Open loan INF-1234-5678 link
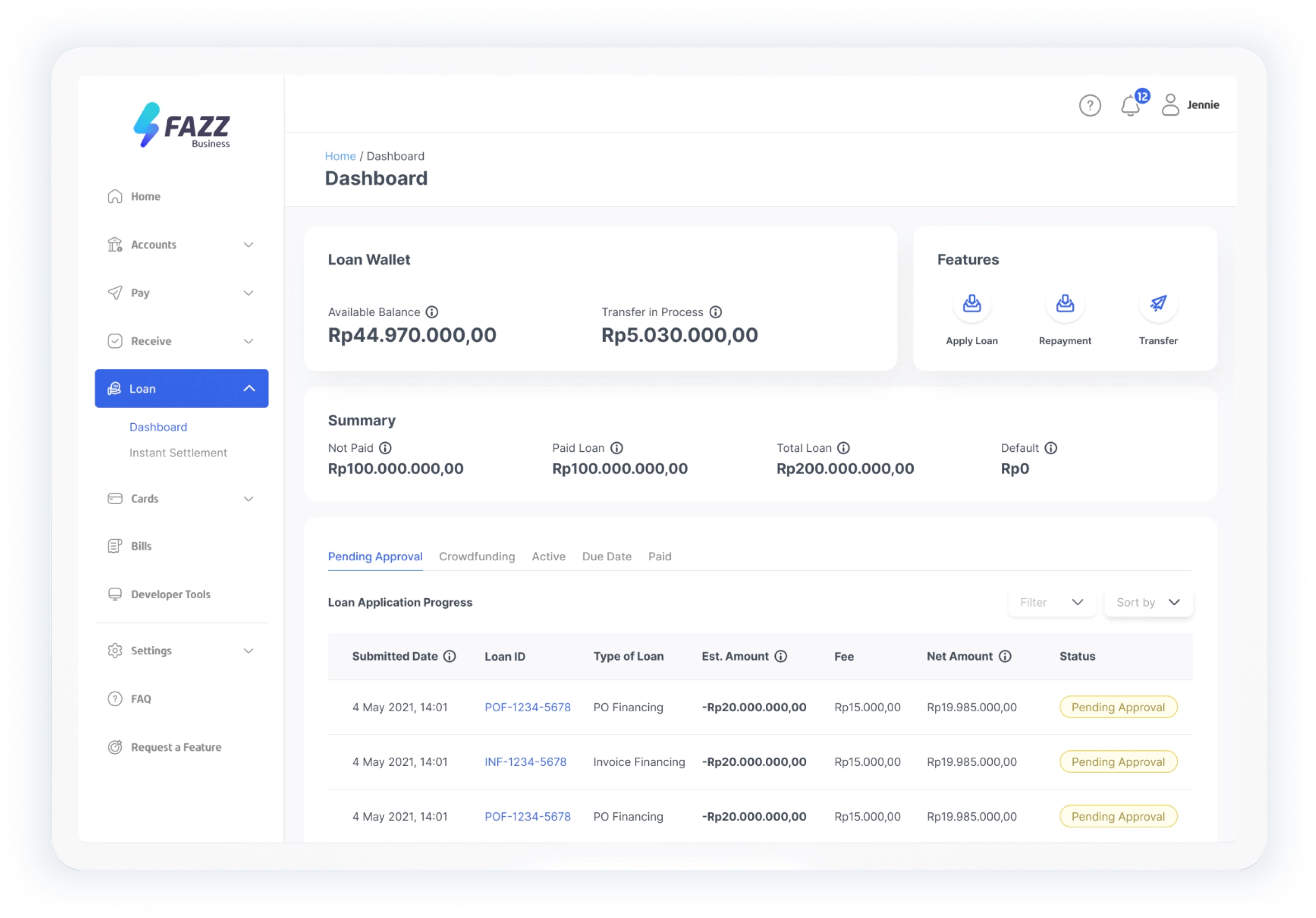The width and height of the screenshot is (1316, 918). click(525, 762)
